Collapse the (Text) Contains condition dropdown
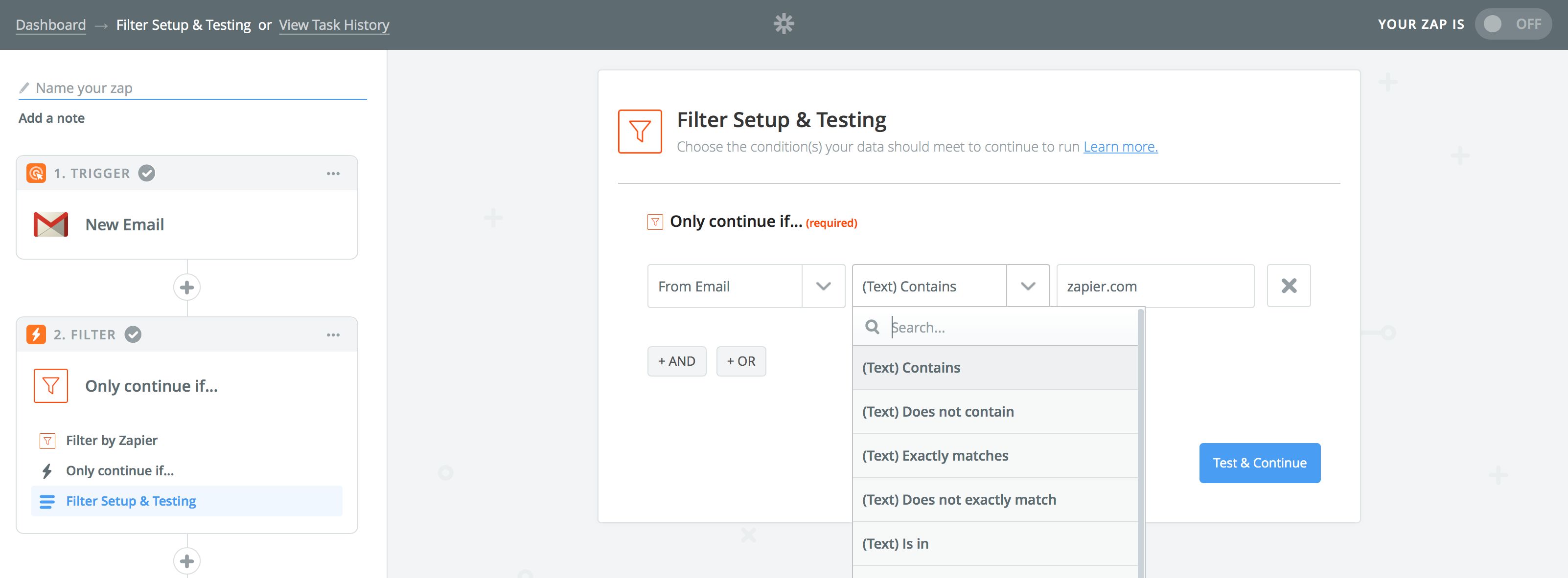 coord(1028,286)
